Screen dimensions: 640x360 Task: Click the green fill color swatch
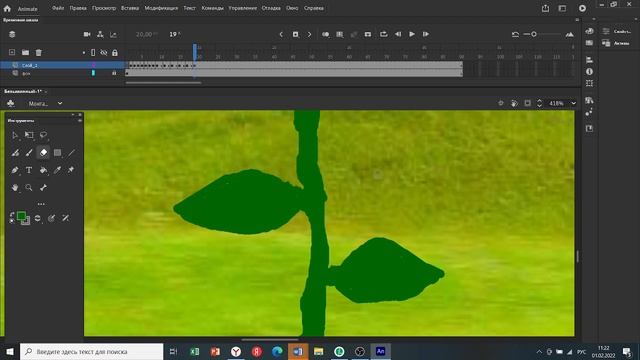pyautogui.click(x=21, y=216)
